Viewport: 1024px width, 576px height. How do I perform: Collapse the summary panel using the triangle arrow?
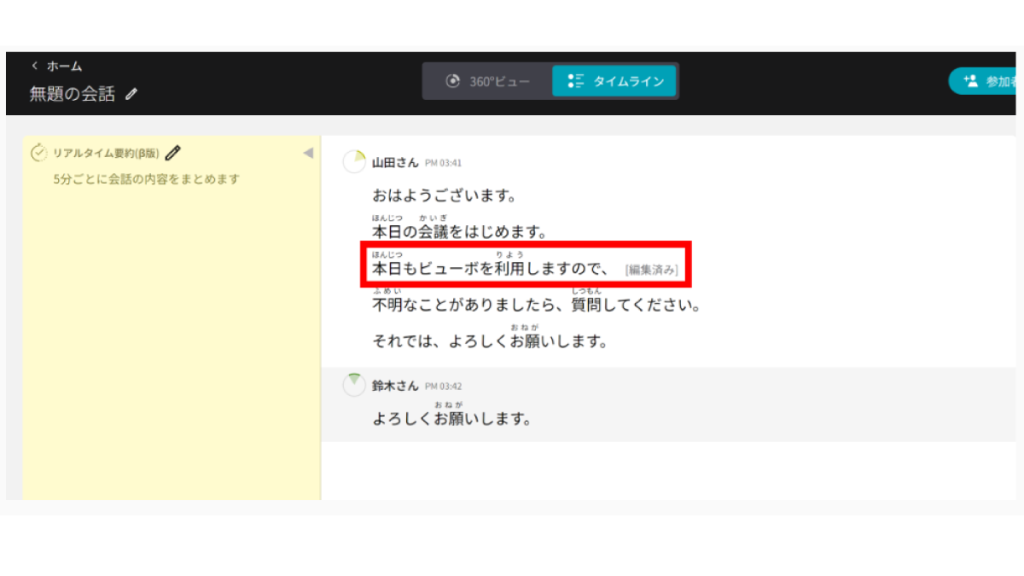pyautogui.click(x=308, y=153)
